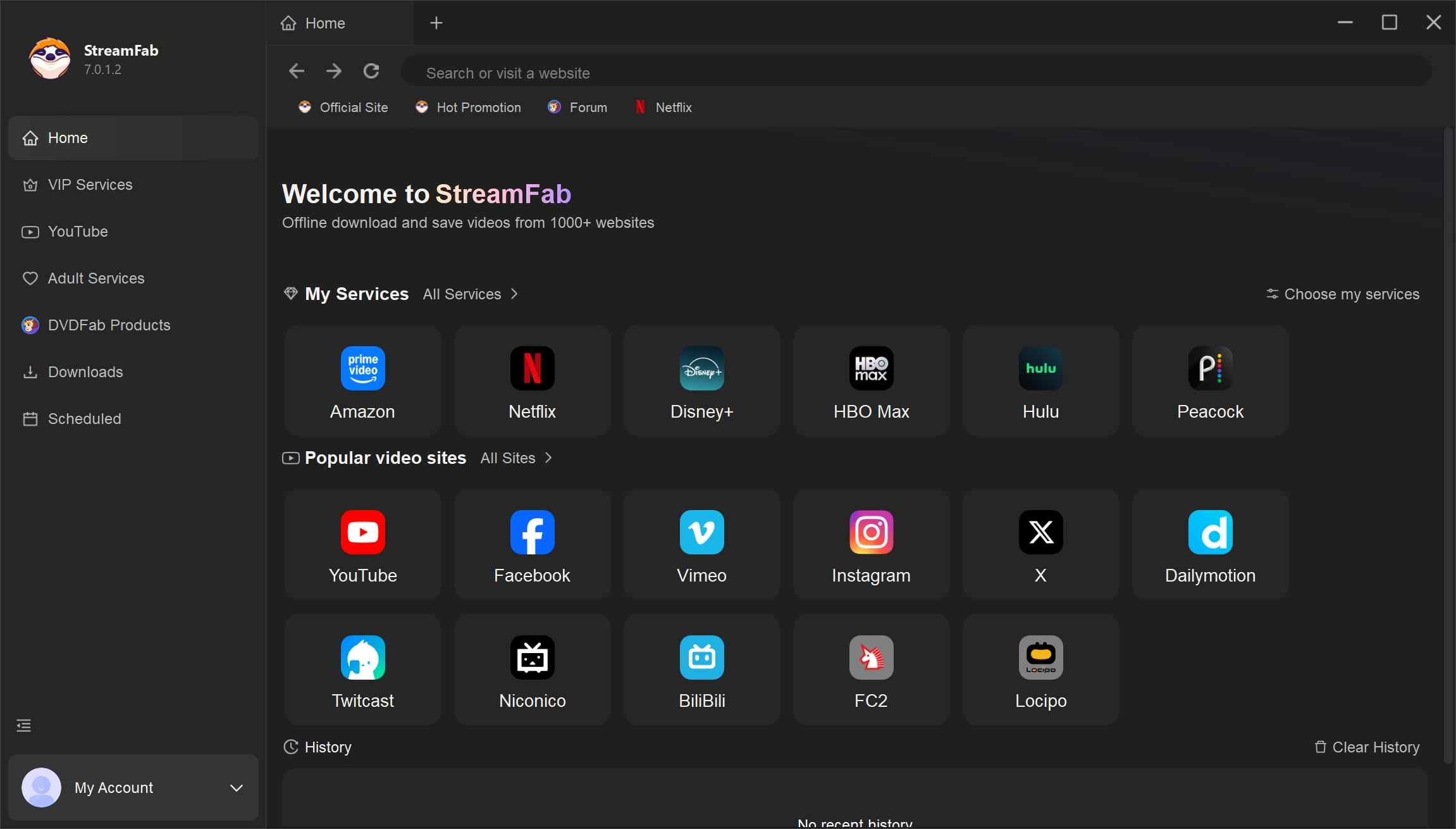Select the BiliBili site tile
Image resolution: width=1456 pixels, height=829 pixels.
click(701, 670)
